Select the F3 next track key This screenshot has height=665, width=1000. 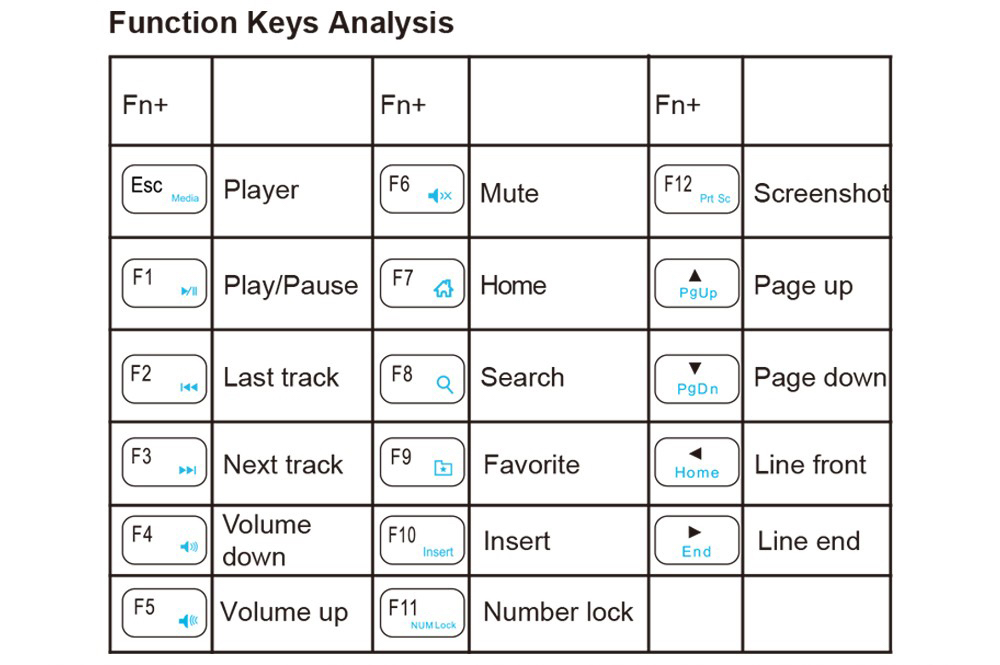coord(164,462)
